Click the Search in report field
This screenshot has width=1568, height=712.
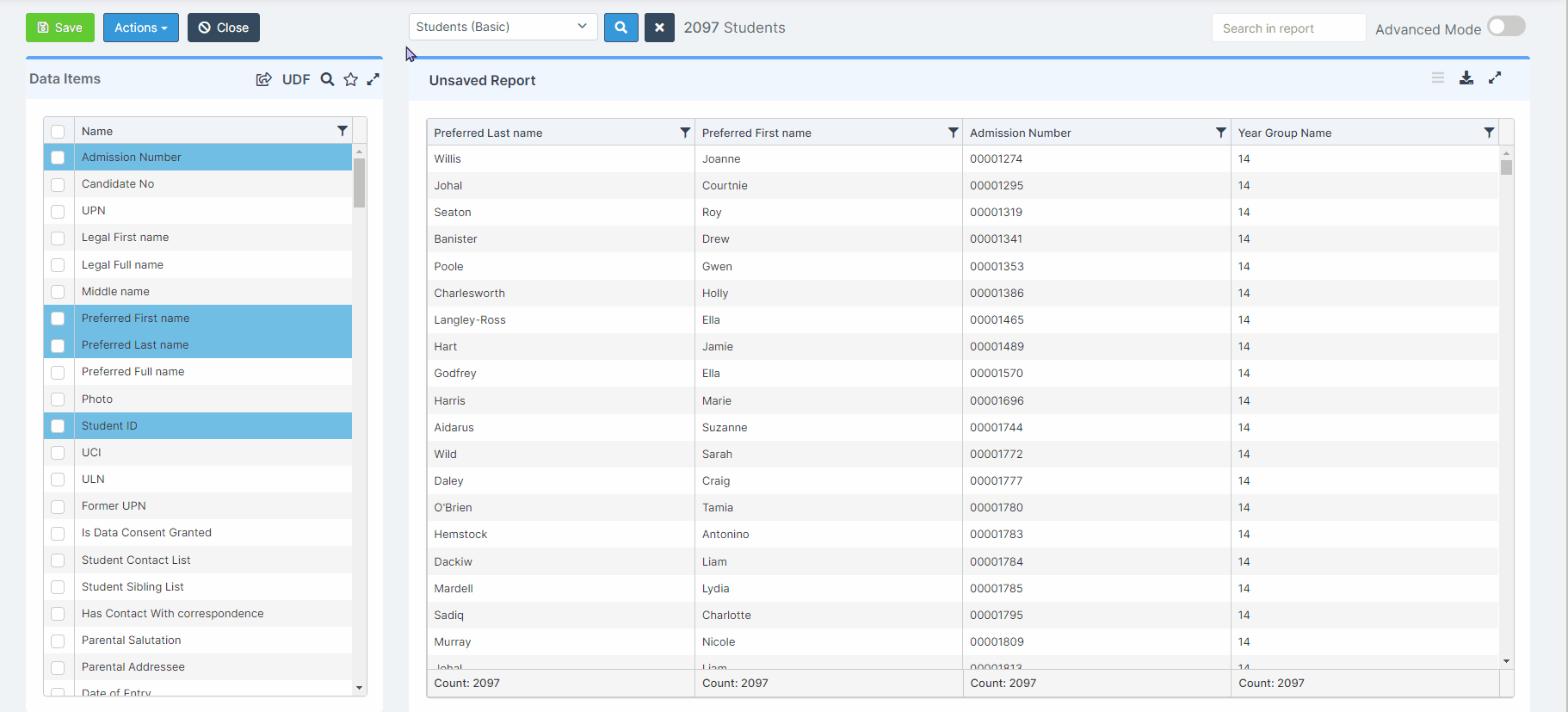pos(1287,28)
